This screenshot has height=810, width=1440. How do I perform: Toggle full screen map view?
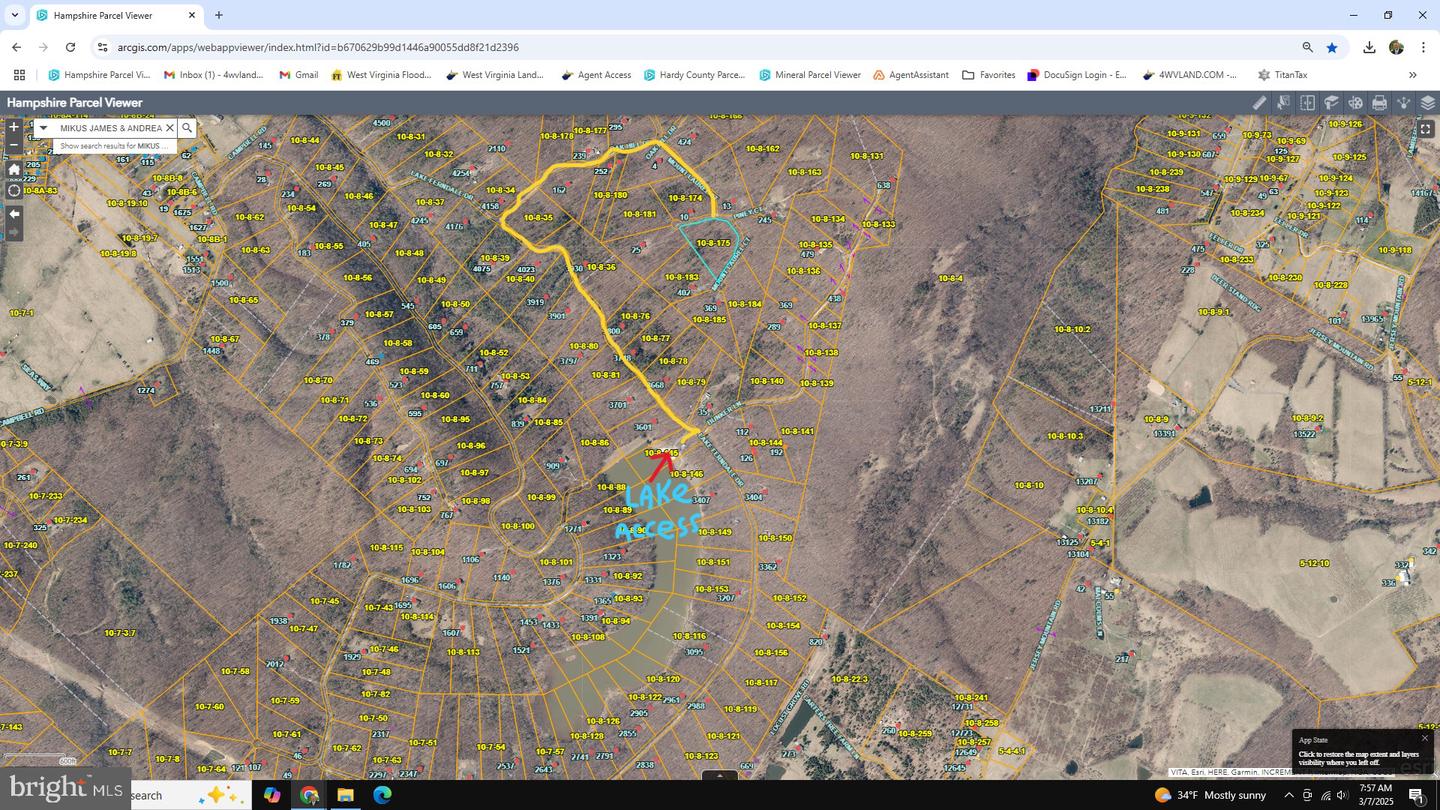tap(1426, 128)
